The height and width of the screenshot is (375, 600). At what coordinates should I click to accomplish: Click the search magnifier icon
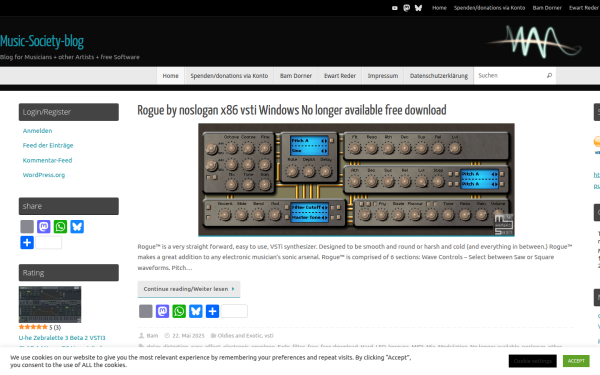point(549,76)
